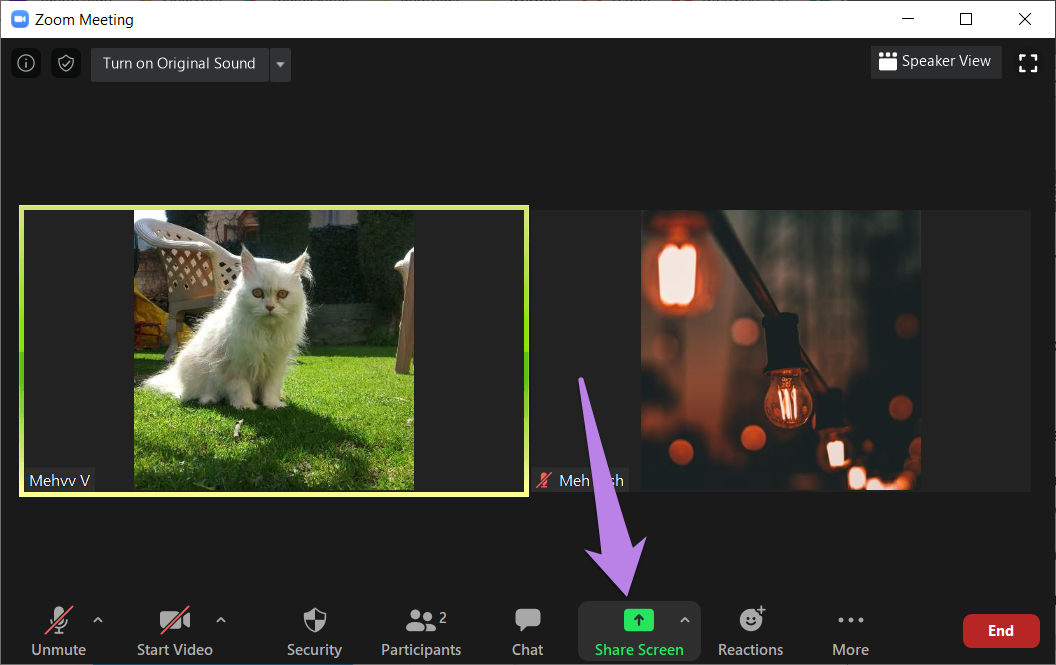Open Original Sound dropdown arrow
1056x665 pixels.
click(280, 64)
